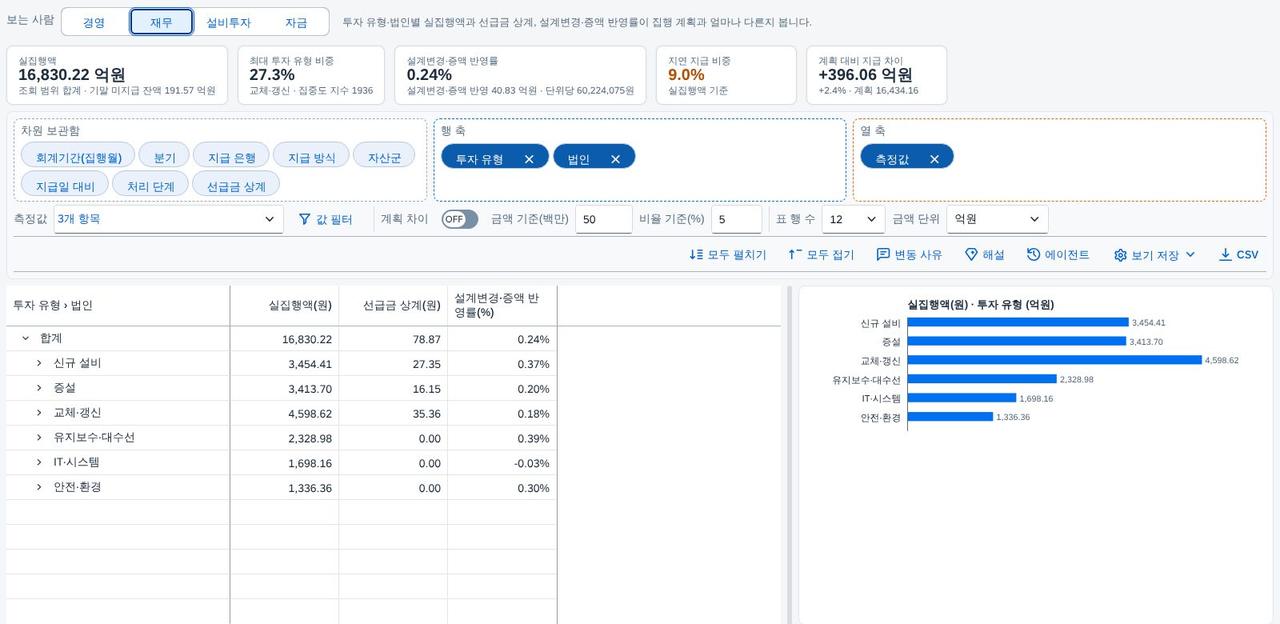Remove 법인 chip from row axis
Viewport: 1280px width, 624px height.
click(615, 159)
